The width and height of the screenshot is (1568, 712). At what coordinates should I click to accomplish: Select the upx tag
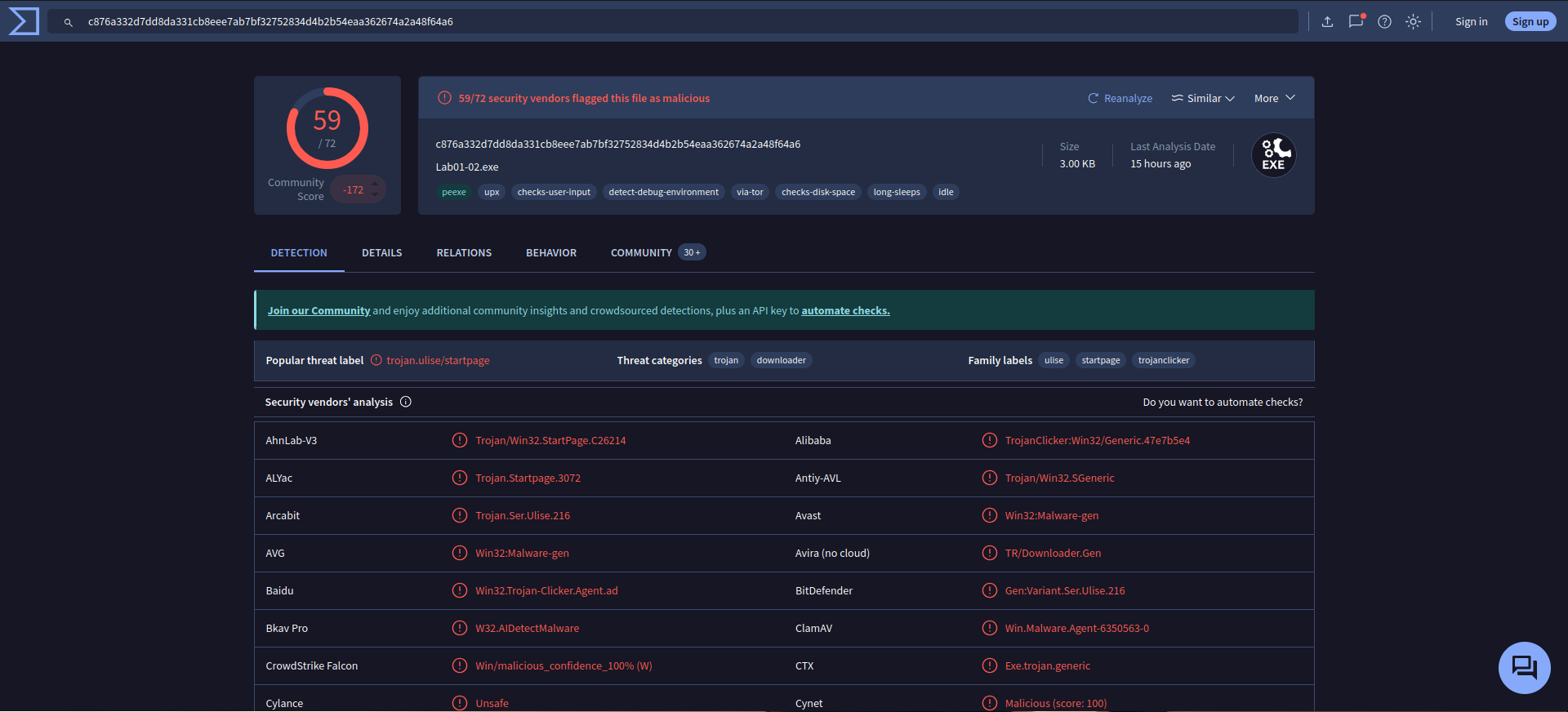click(492, 193)
